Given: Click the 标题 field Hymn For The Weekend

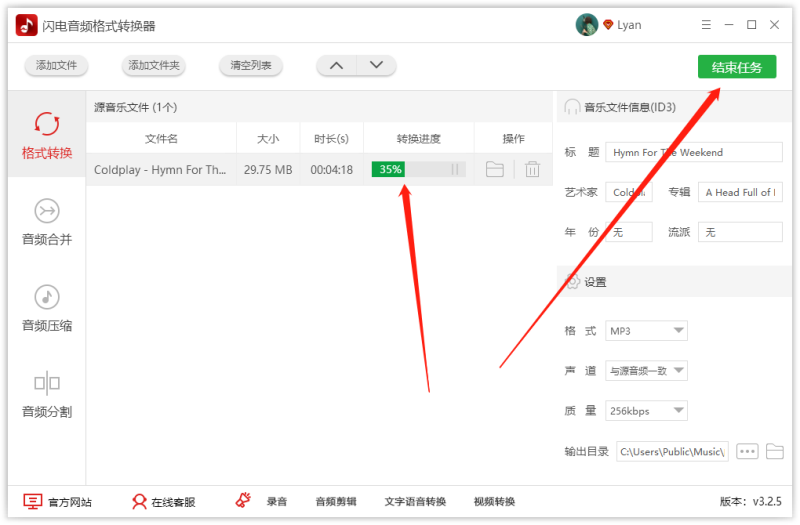Looking at the screenshot, I should pyautogui.click(x=694, y=152).
